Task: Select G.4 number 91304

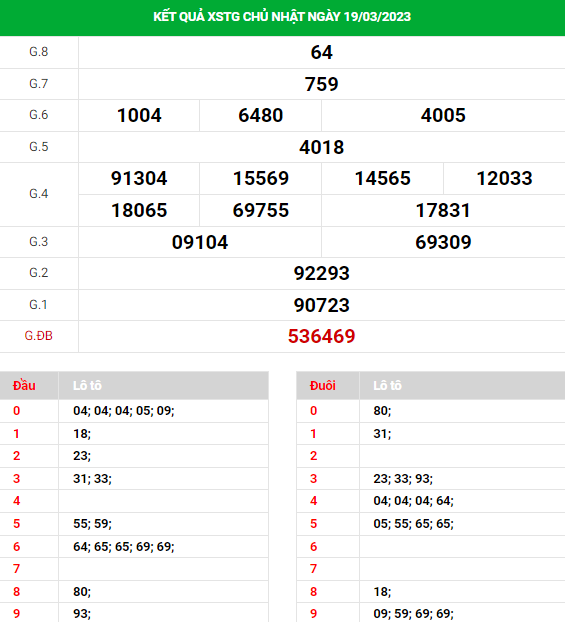Action: click(x=139, y=178)
